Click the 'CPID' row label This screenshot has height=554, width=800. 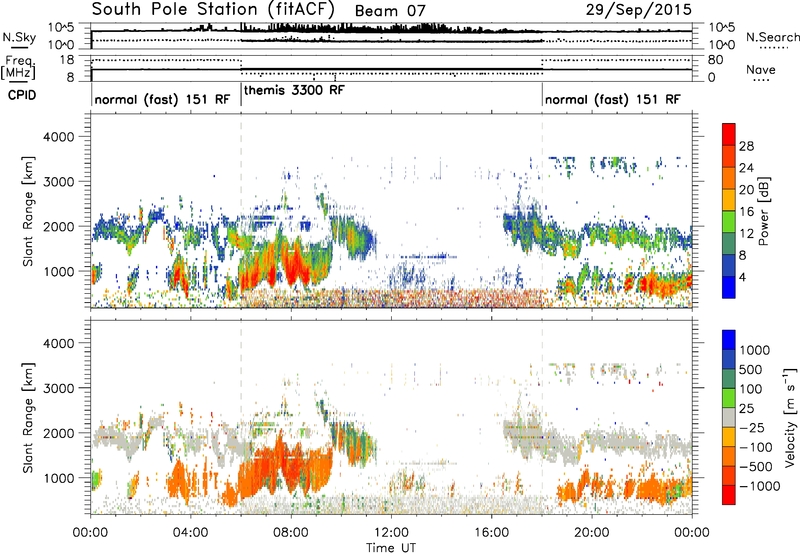22,95
